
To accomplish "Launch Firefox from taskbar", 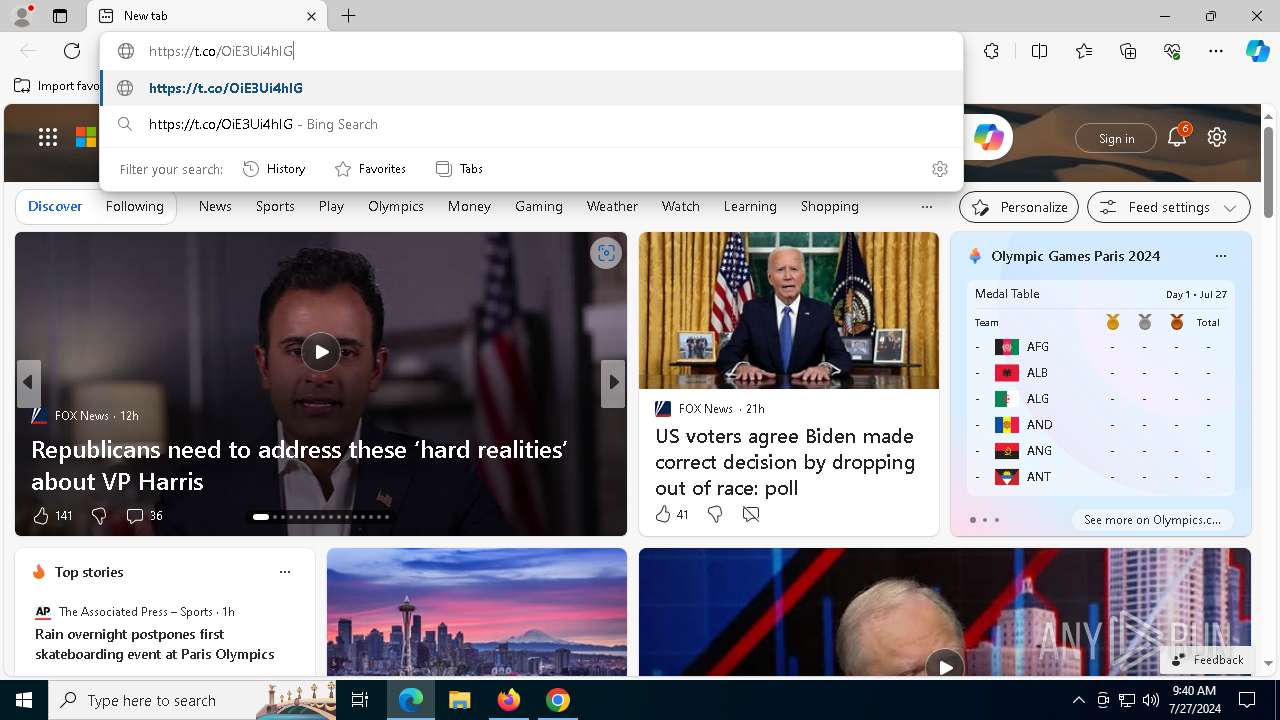I will point(509,700).
